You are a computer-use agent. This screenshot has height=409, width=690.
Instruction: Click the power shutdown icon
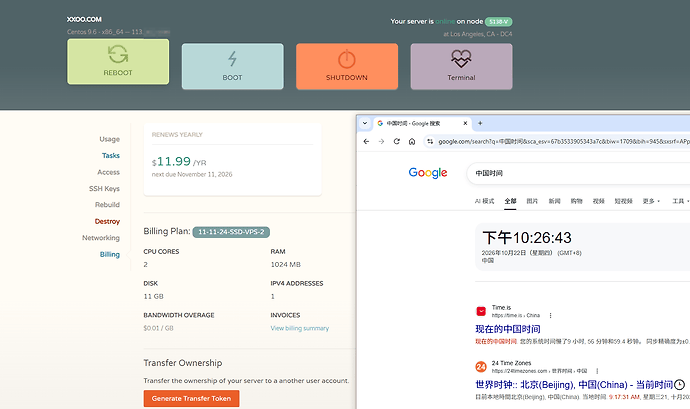pyautogui.click(x=347, y=59)
